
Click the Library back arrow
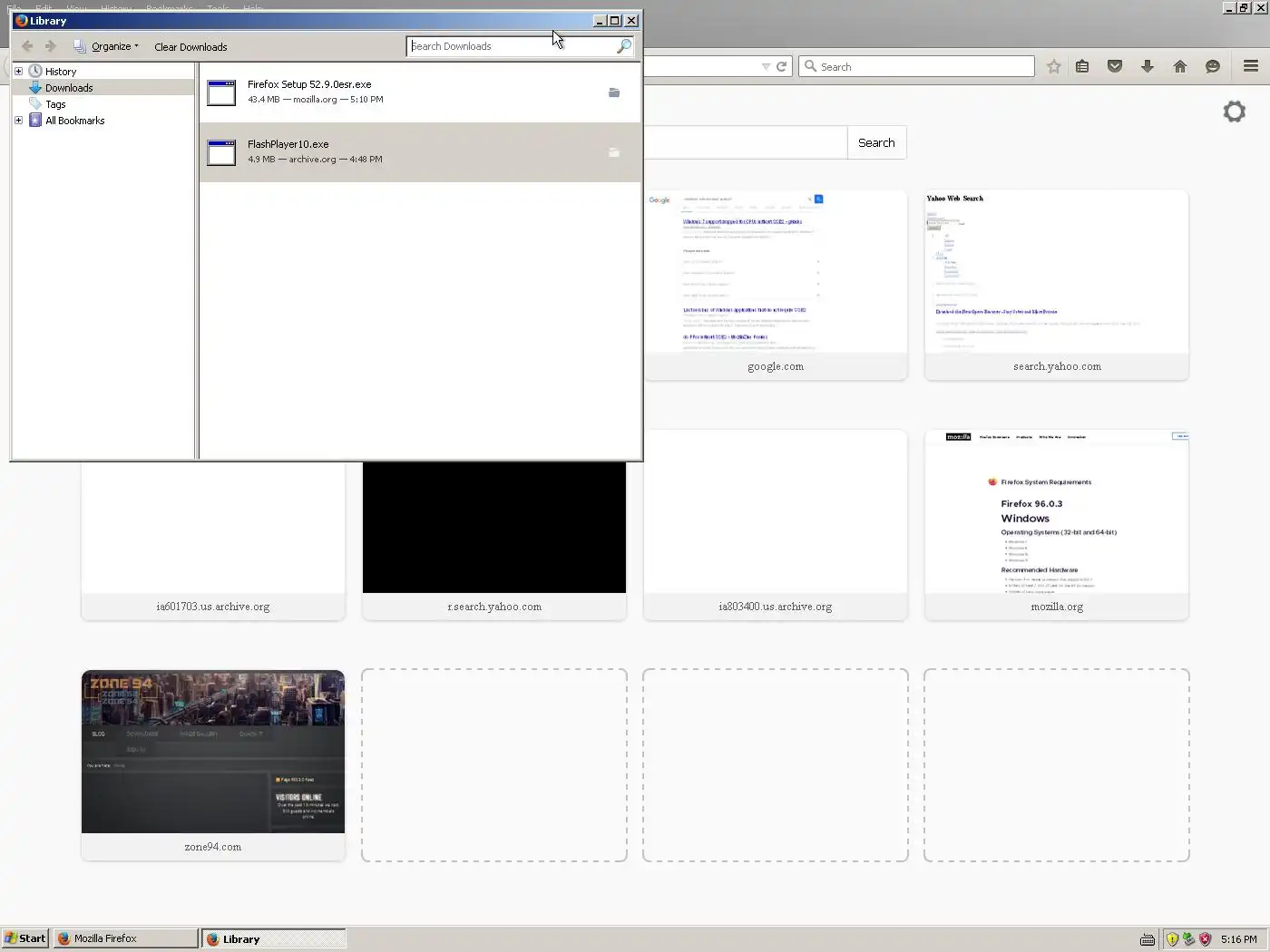coord(27,46)
